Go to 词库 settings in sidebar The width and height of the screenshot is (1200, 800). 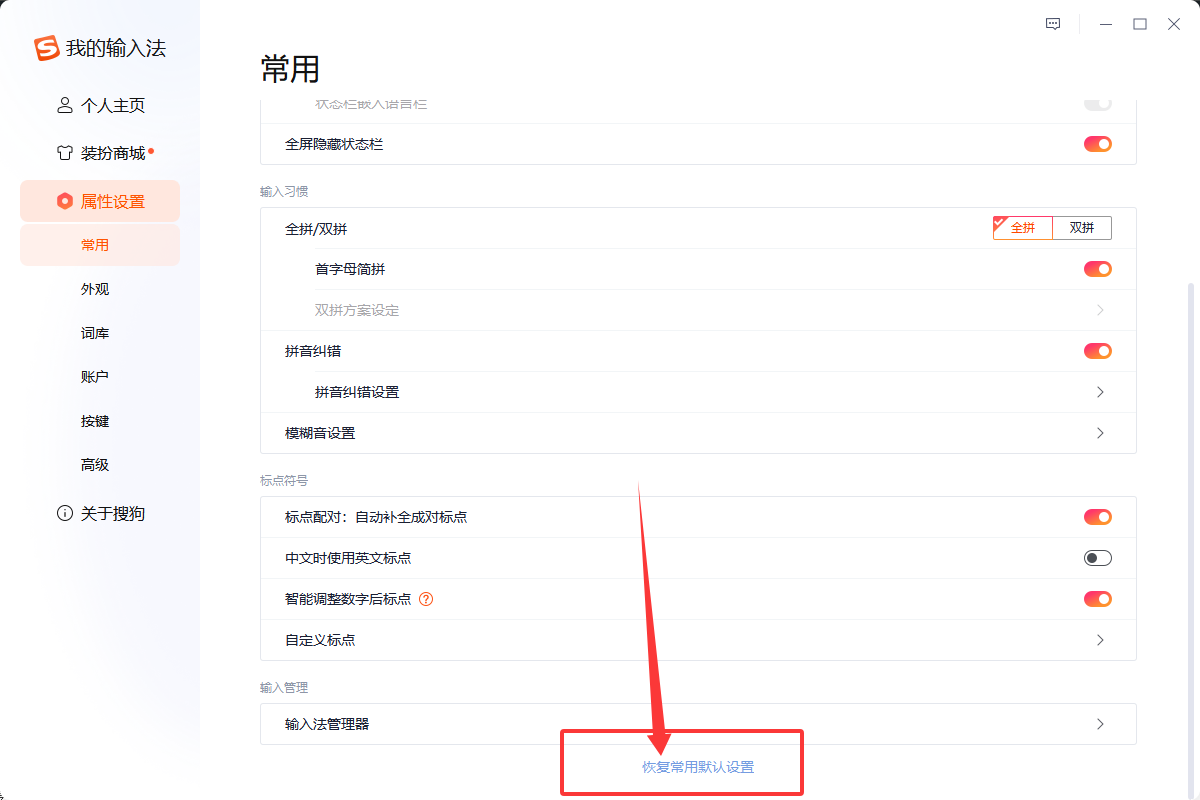tap(95, 332)
